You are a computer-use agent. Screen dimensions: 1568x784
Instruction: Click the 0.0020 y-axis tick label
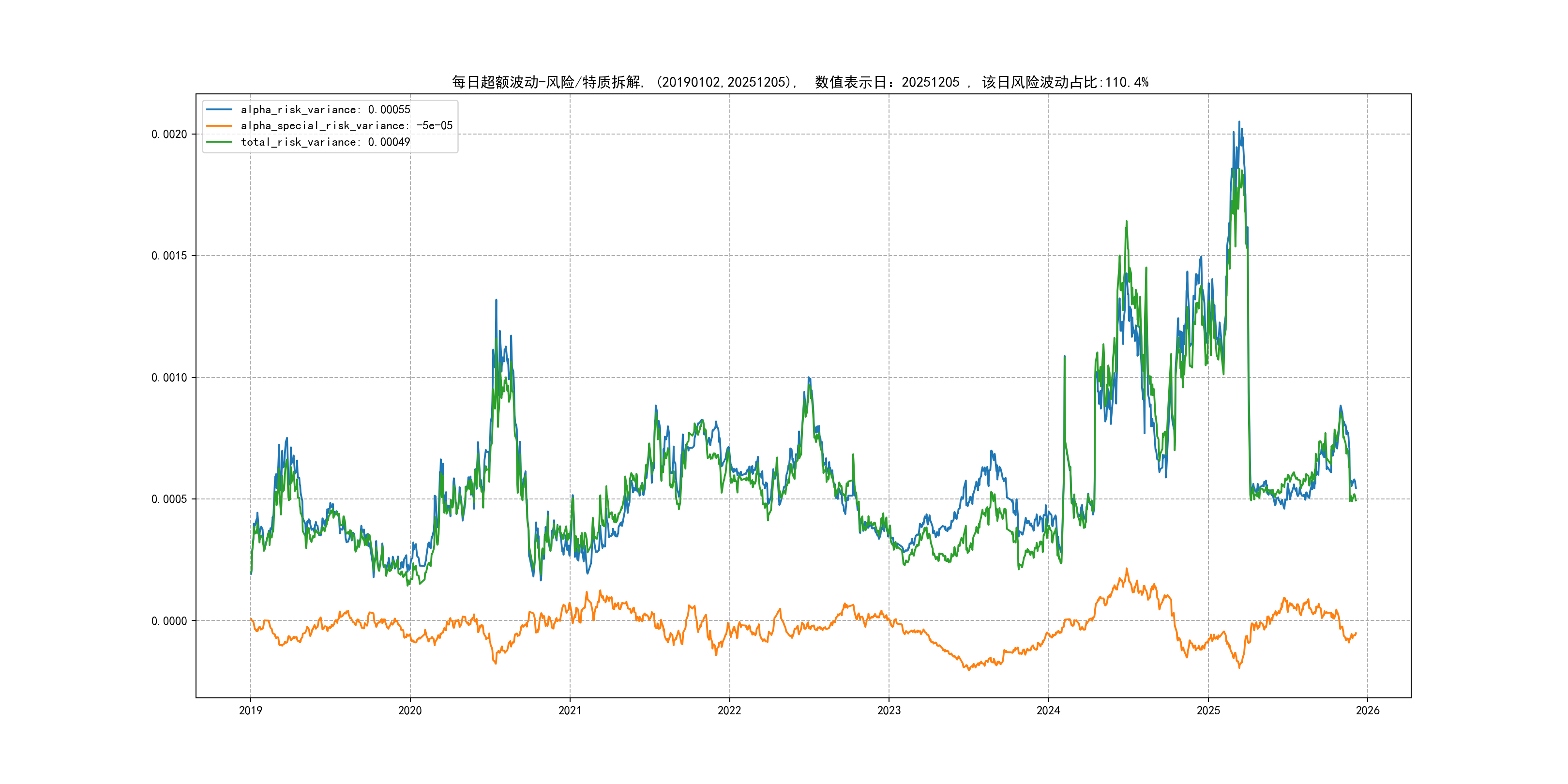[169, 135]
